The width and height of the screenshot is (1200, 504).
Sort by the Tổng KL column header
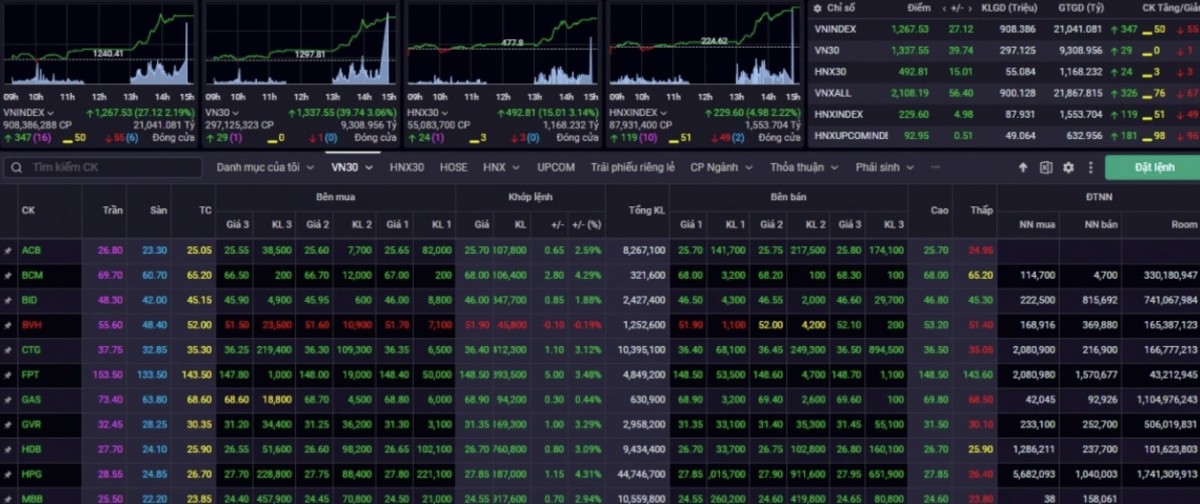(646, 210)
